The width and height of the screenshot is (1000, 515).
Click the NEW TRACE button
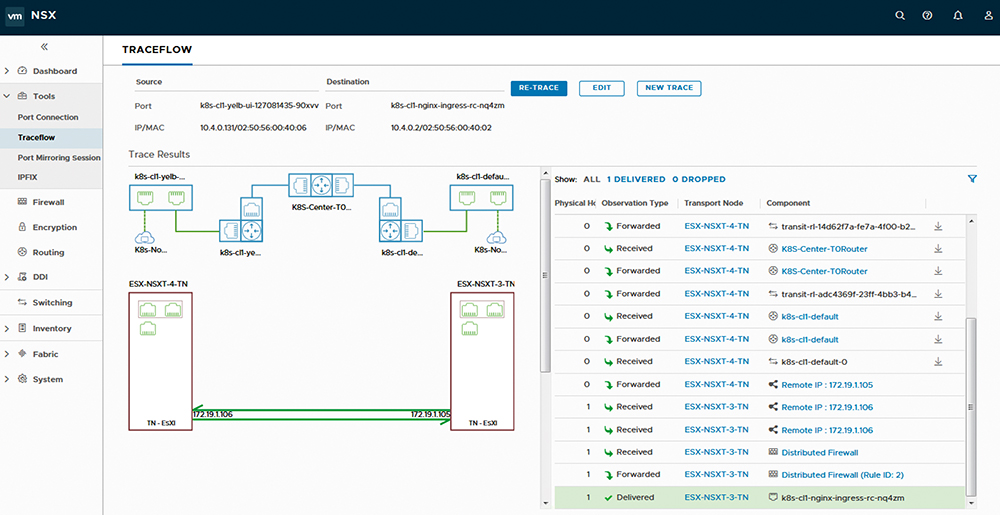pyautogui.click(x=669, y=88)
